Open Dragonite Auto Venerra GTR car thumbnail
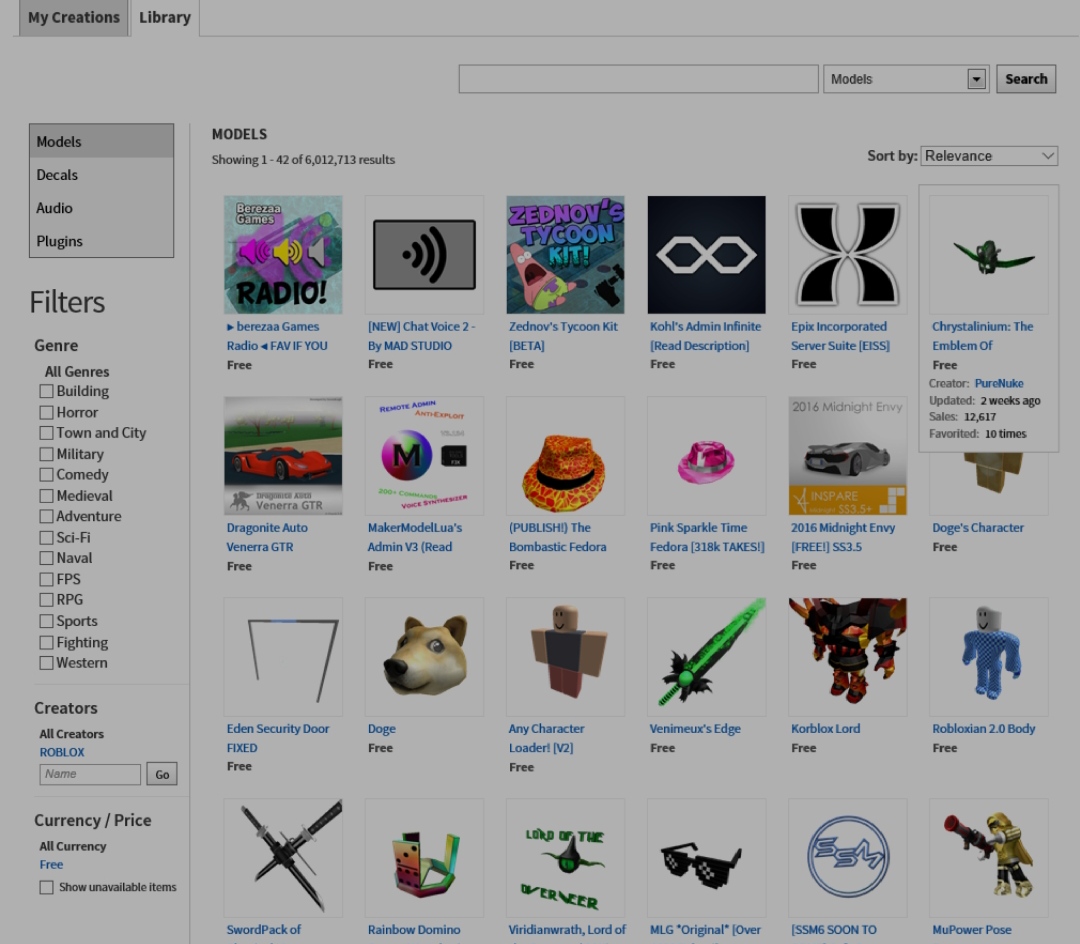The image size is (1080, 944). 283,456
